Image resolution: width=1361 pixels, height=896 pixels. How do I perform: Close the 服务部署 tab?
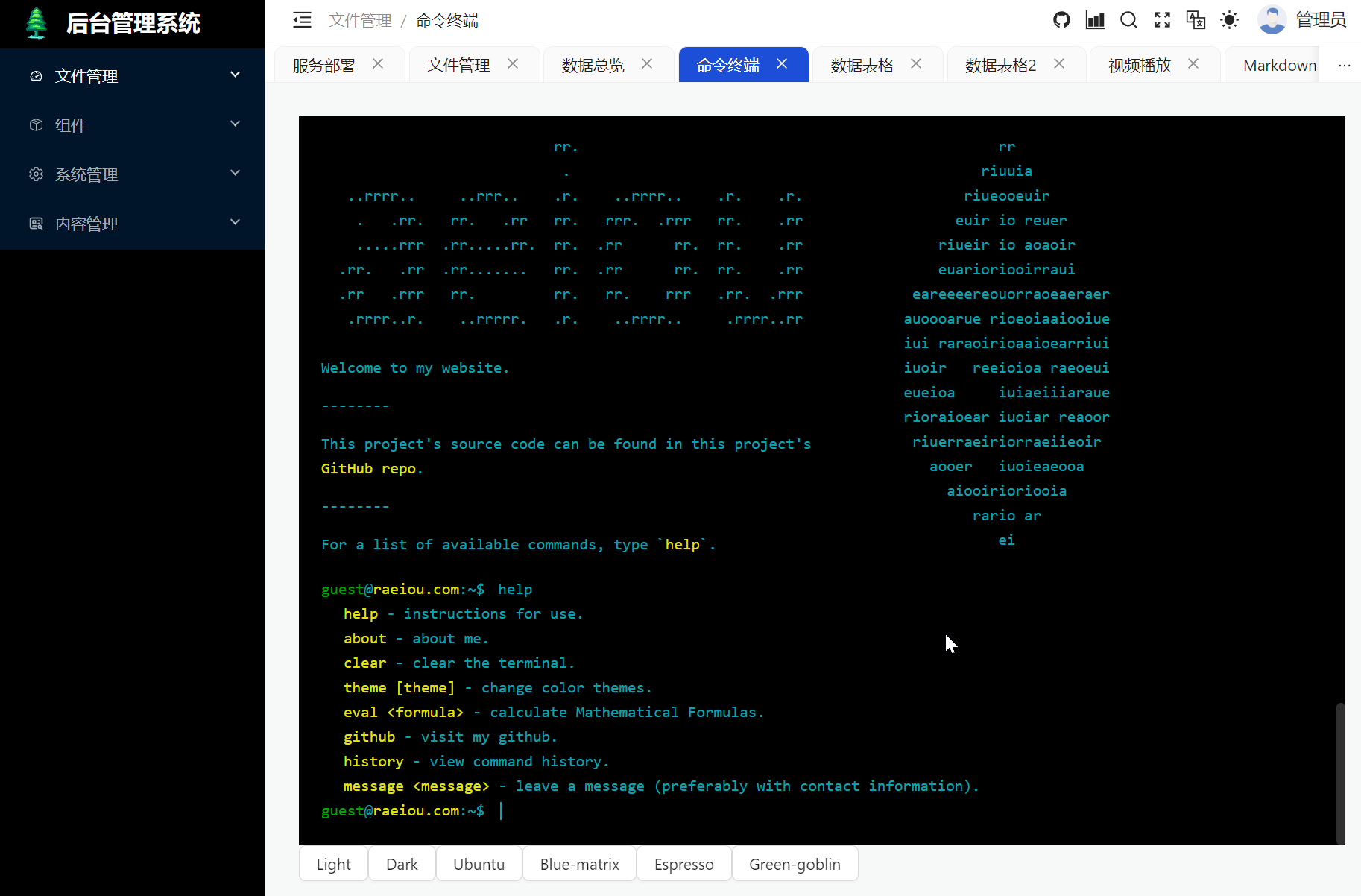tap(378, 64)
